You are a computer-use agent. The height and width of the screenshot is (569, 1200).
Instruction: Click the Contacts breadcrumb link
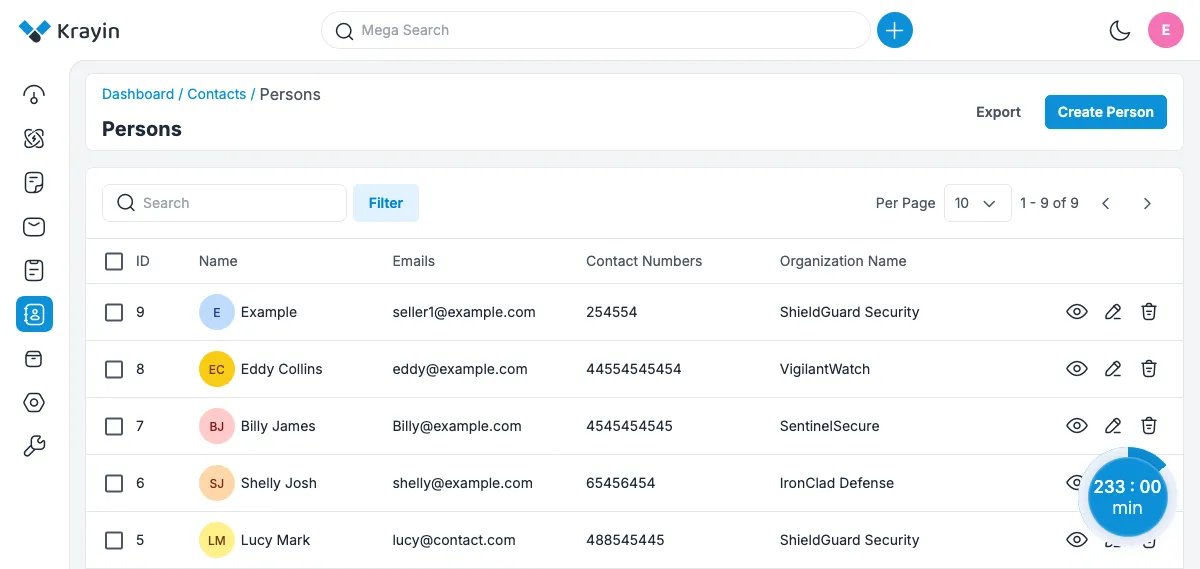click(216, 94)
